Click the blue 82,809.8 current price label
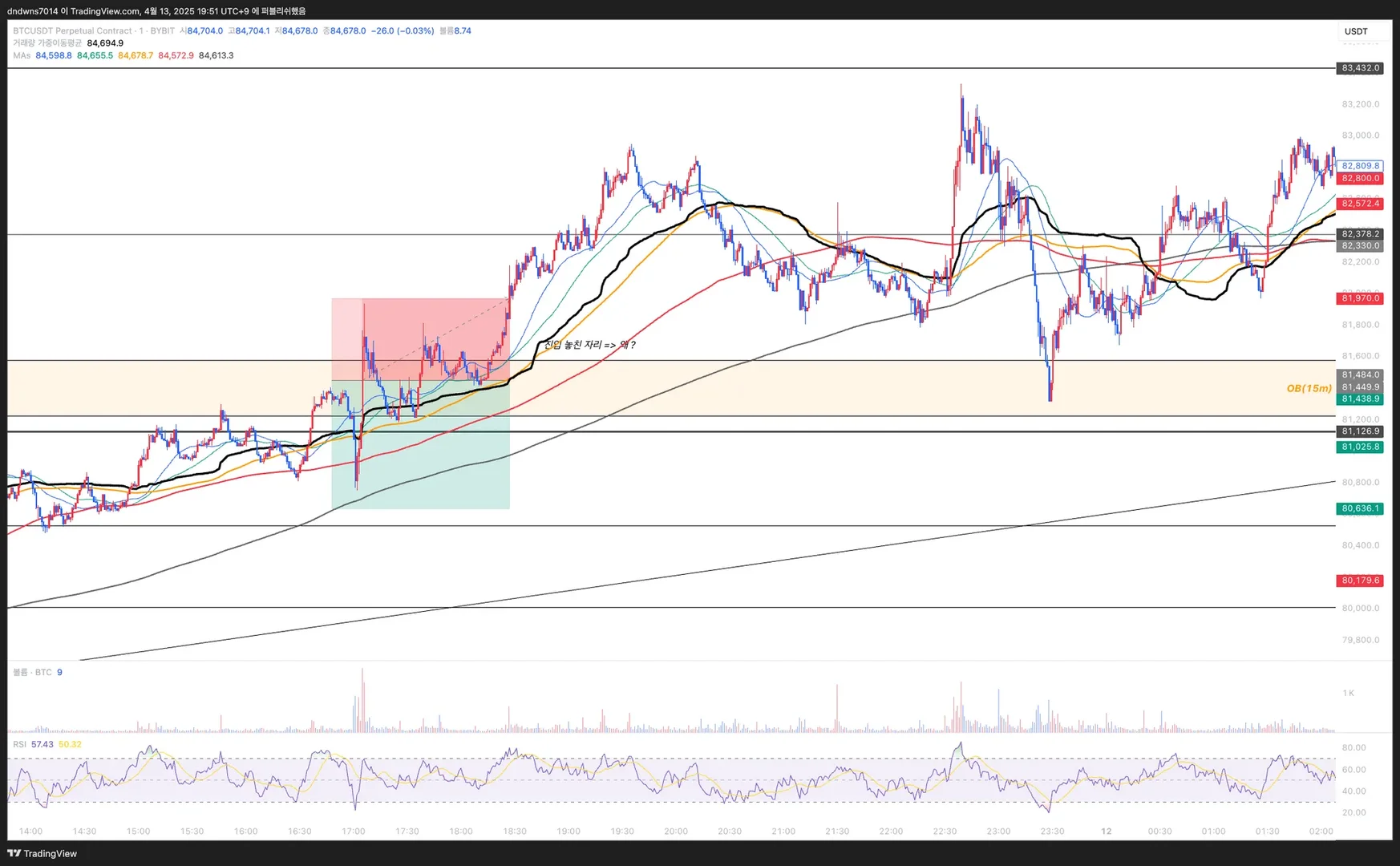Image resolution: width=1400 pixels, height=866 pixels. pyautogui.click(x=1360, y=166)
